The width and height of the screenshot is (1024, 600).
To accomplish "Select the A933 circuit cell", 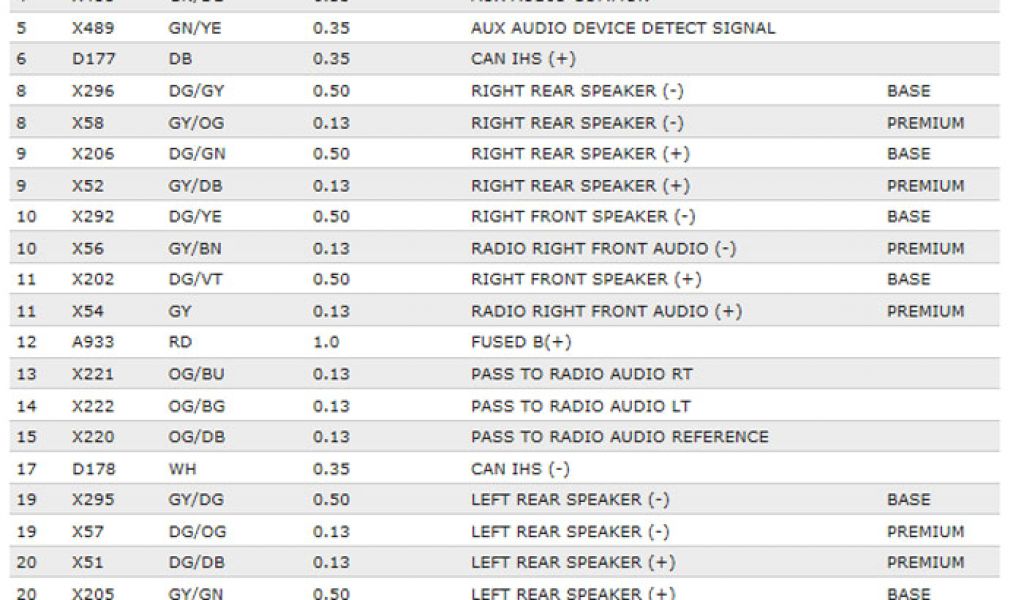I will click(93, 342).
